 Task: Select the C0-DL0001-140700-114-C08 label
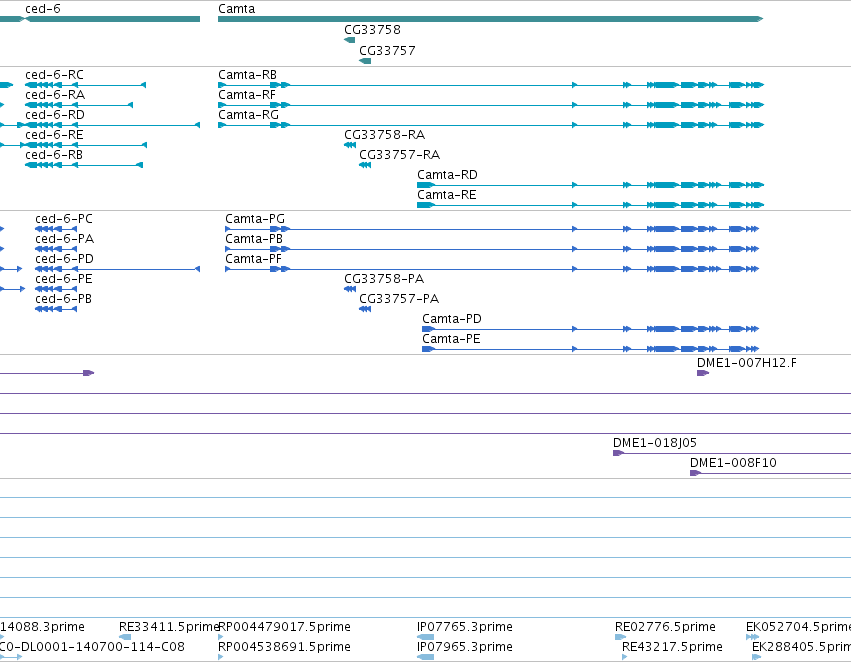tap(92, 647)
